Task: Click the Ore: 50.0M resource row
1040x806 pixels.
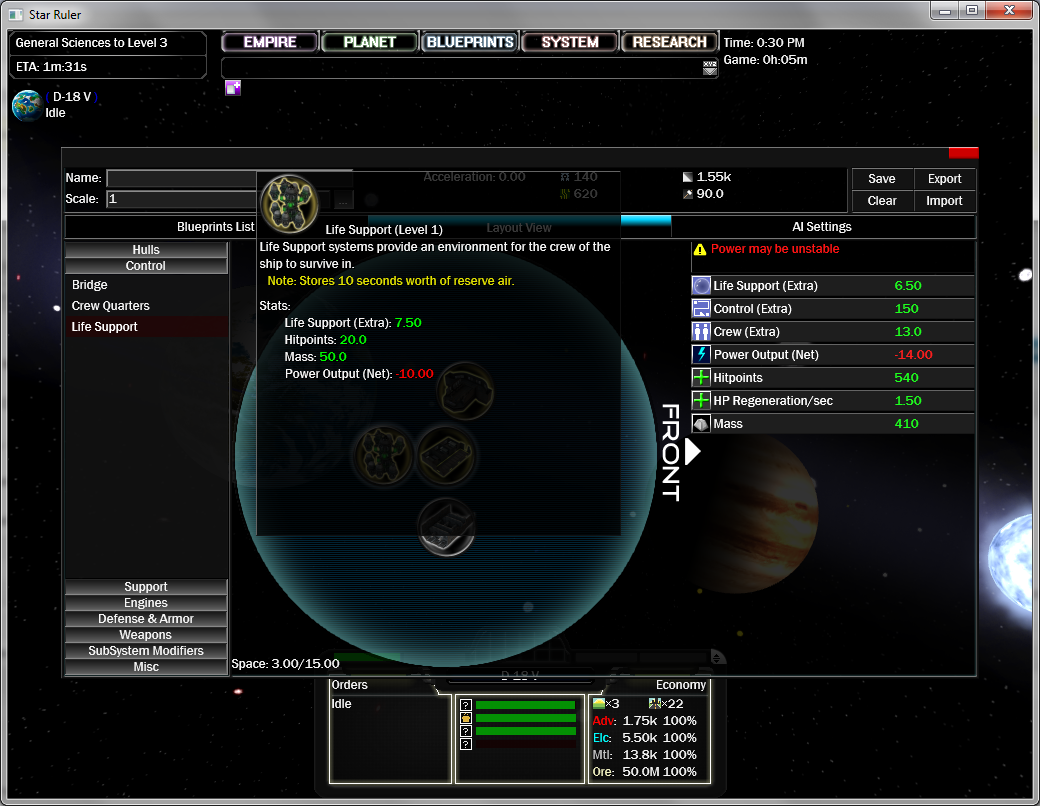Action: (645, 772)
